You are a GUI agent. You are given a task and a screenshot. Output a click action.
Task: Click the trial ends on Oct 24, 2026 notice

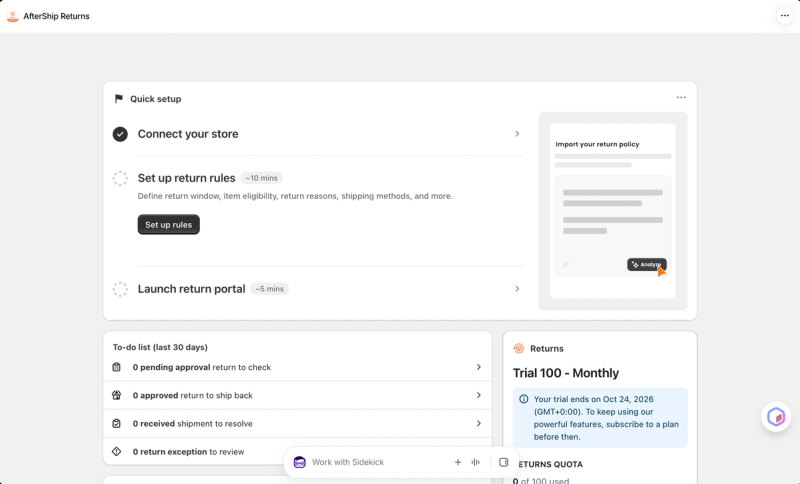pos(600,418)
